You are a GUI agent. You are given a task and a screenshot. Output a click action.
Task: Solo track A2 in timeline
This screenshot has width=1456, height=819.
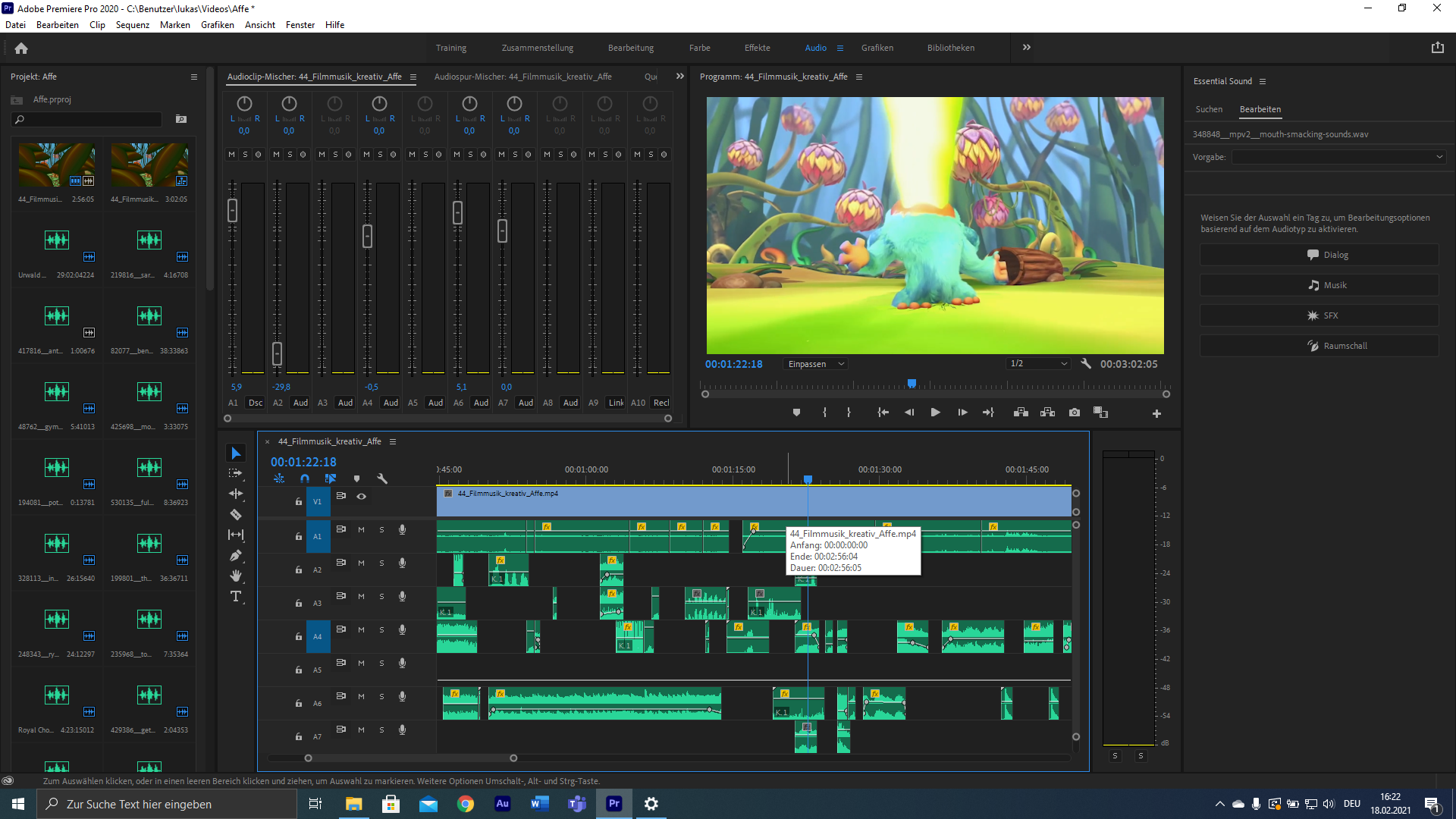[381, 563]
